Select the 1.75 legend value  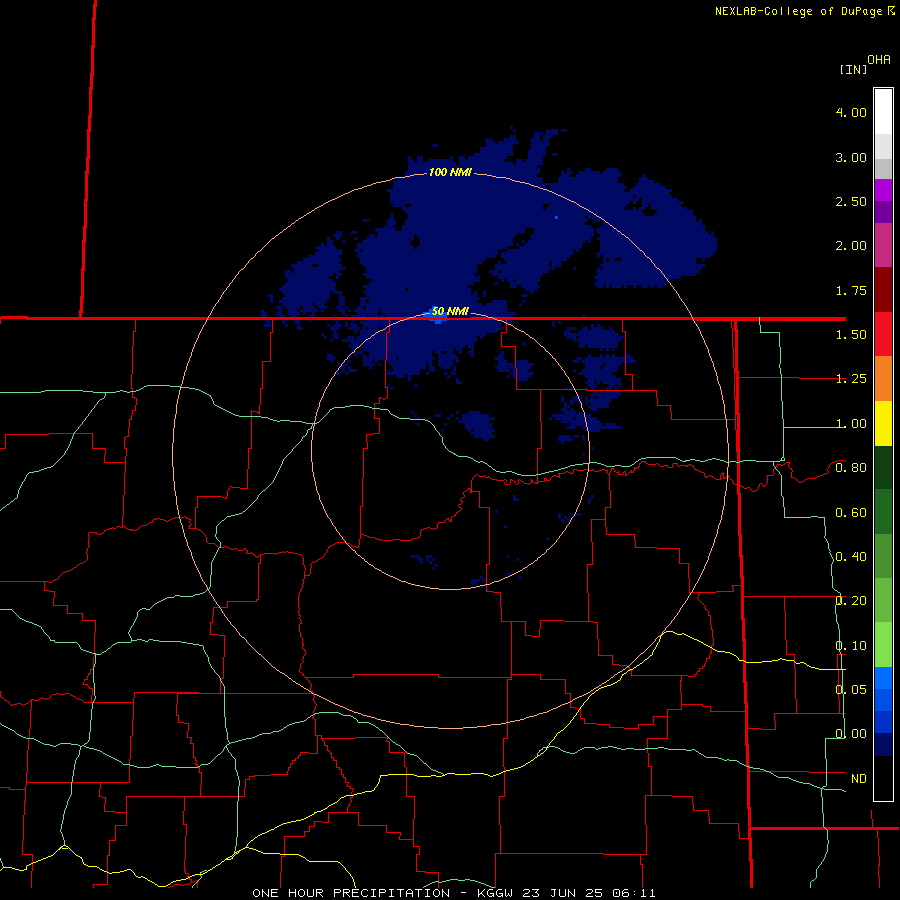[851, 290]
